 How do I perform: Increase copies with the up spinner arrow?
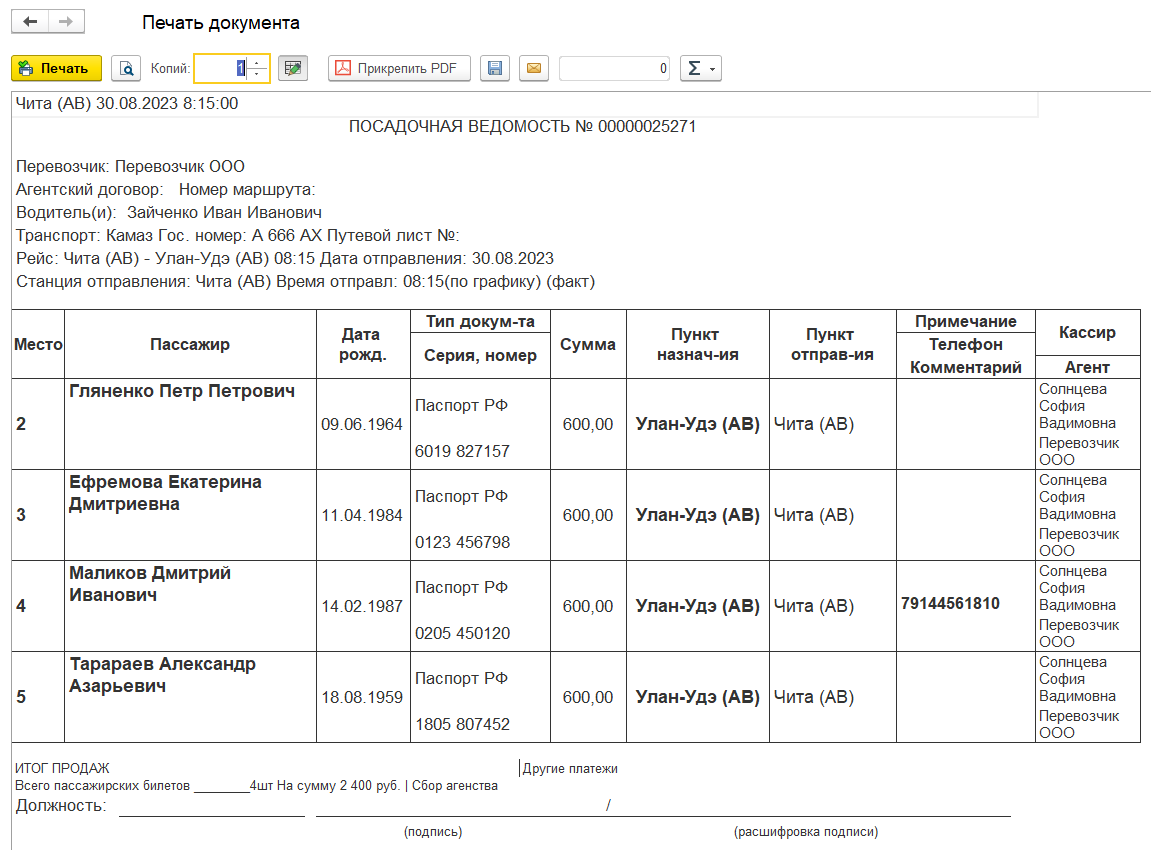click(x=258, y=62)
